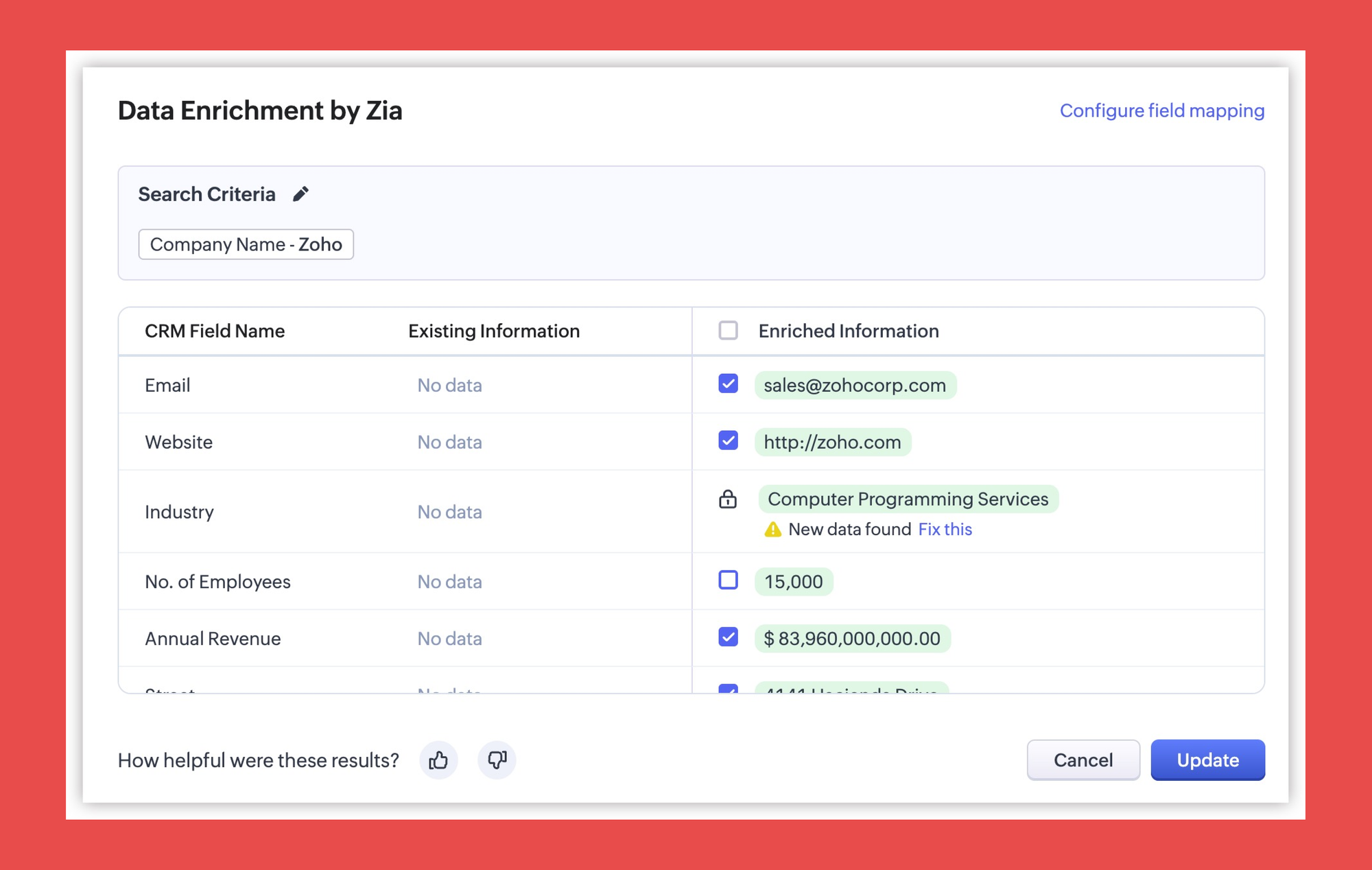This screenshot has height=870, width=1372.
Task: Toggle the partially visible Street row checkbox
Action: (728, 688)
